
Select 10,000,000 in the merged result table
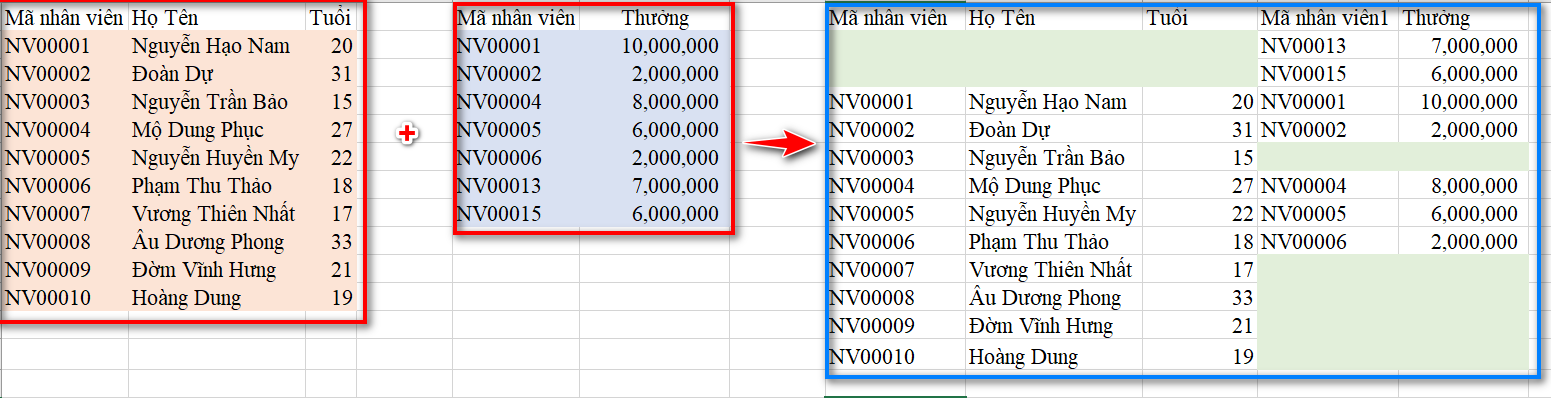(x=1469, y=102)
